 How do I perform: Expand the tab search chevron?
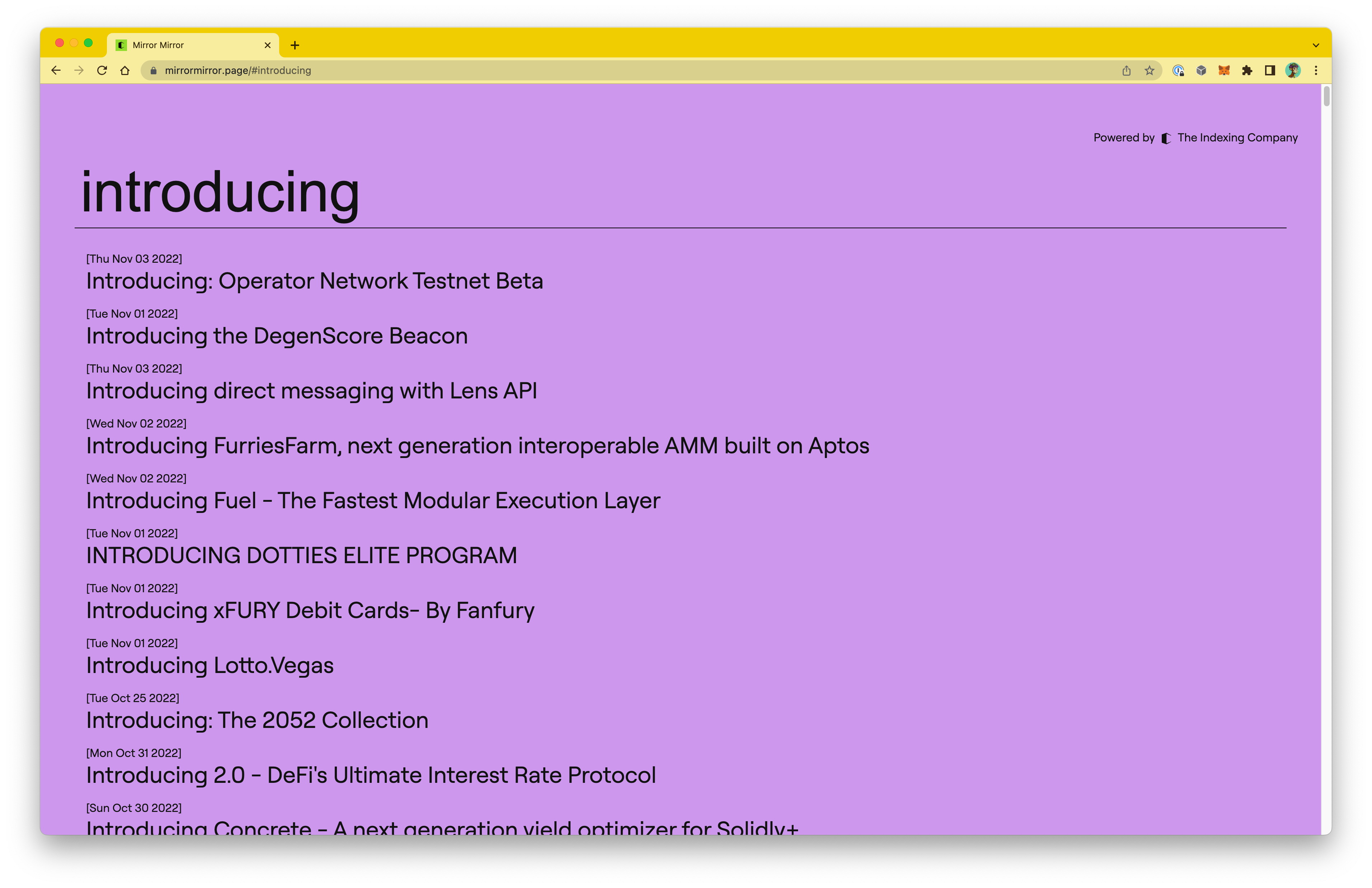(x=1316, y=45)
